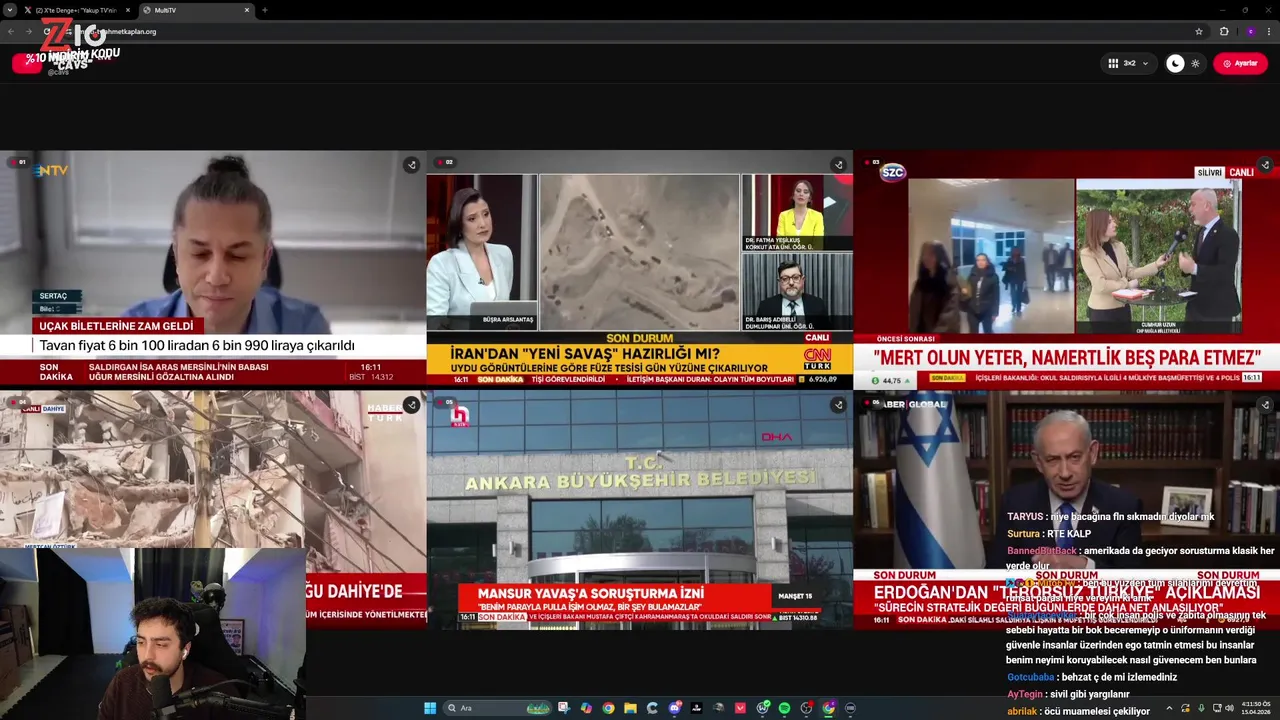Go back with the browser back arrow

[10, 31]
